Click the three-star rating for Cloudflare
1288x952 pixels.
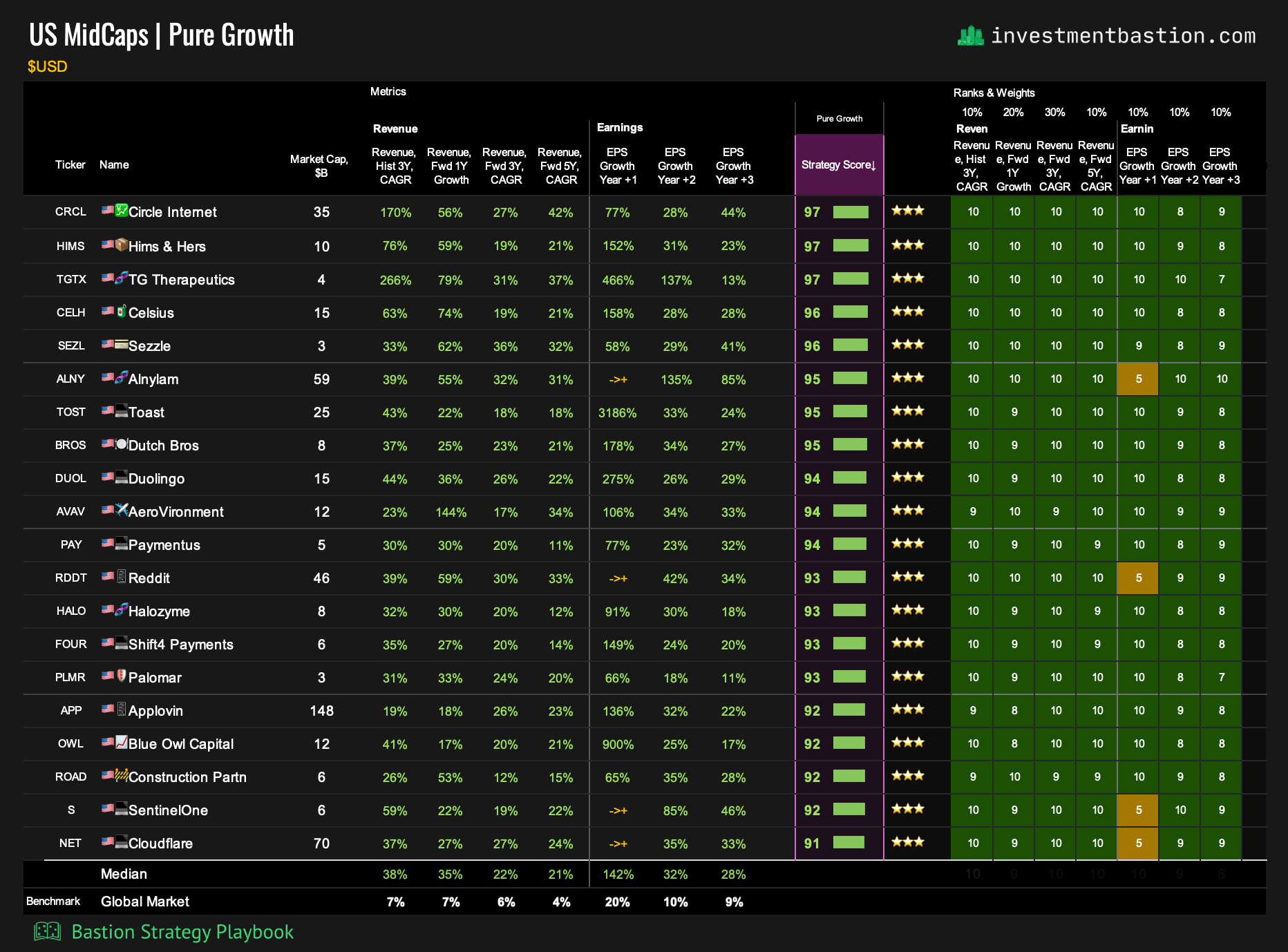(907, 842)
